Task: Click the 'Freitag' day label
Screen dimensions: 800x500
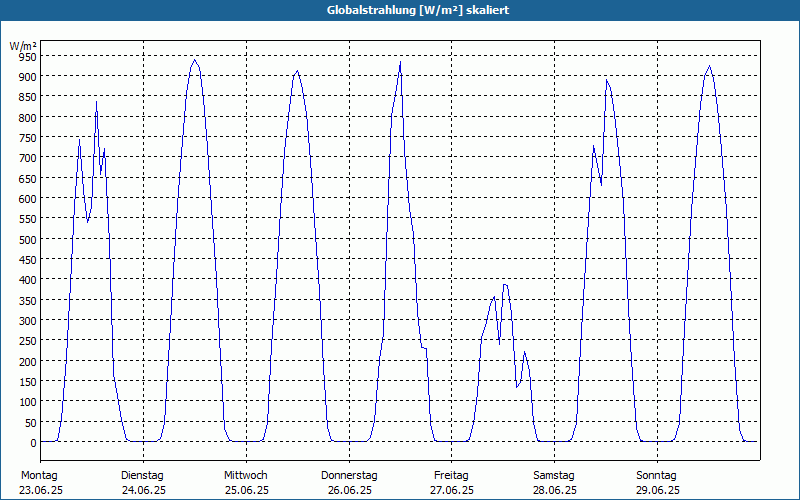Action: point(451,476)
